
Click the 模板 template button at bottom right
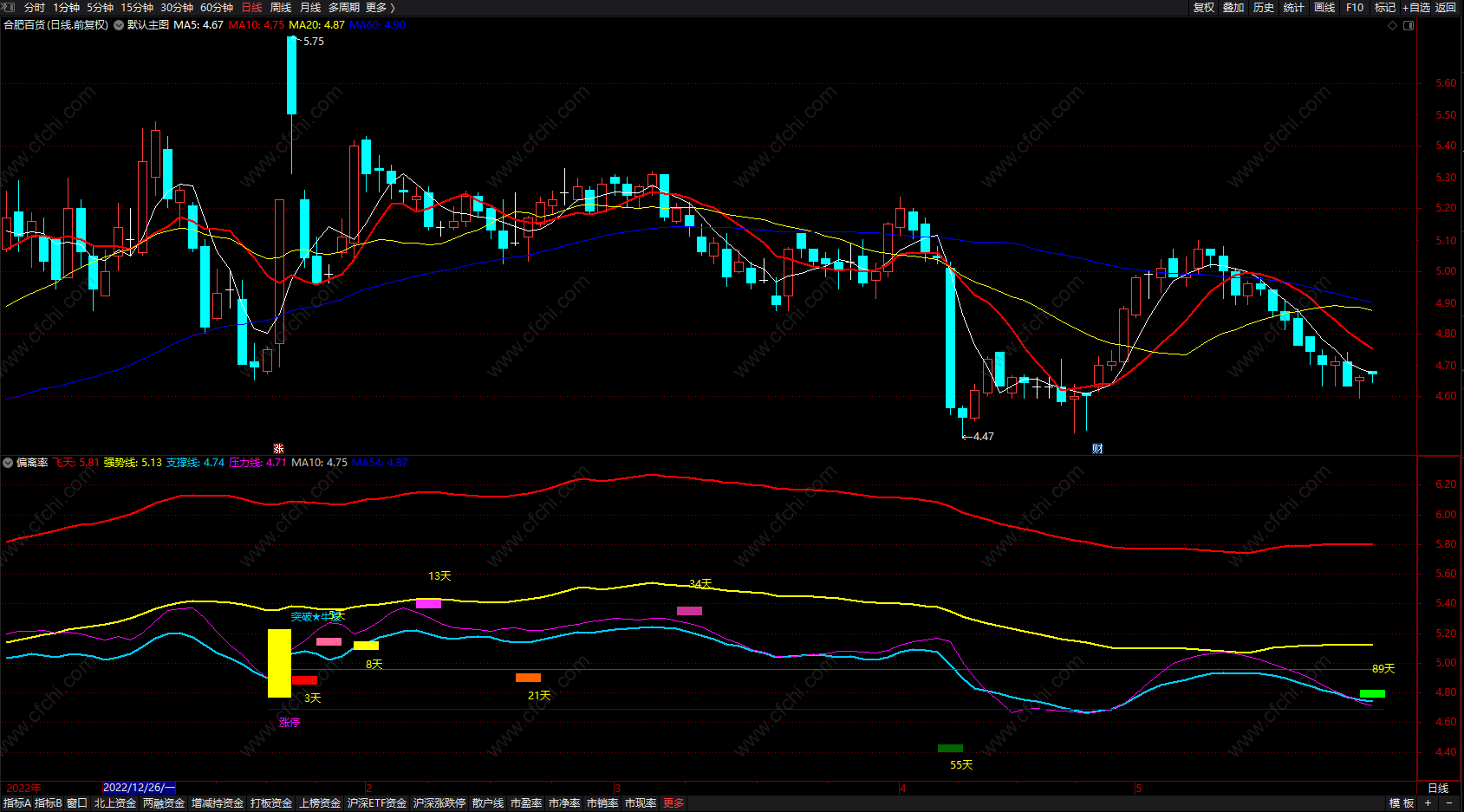1402,803
